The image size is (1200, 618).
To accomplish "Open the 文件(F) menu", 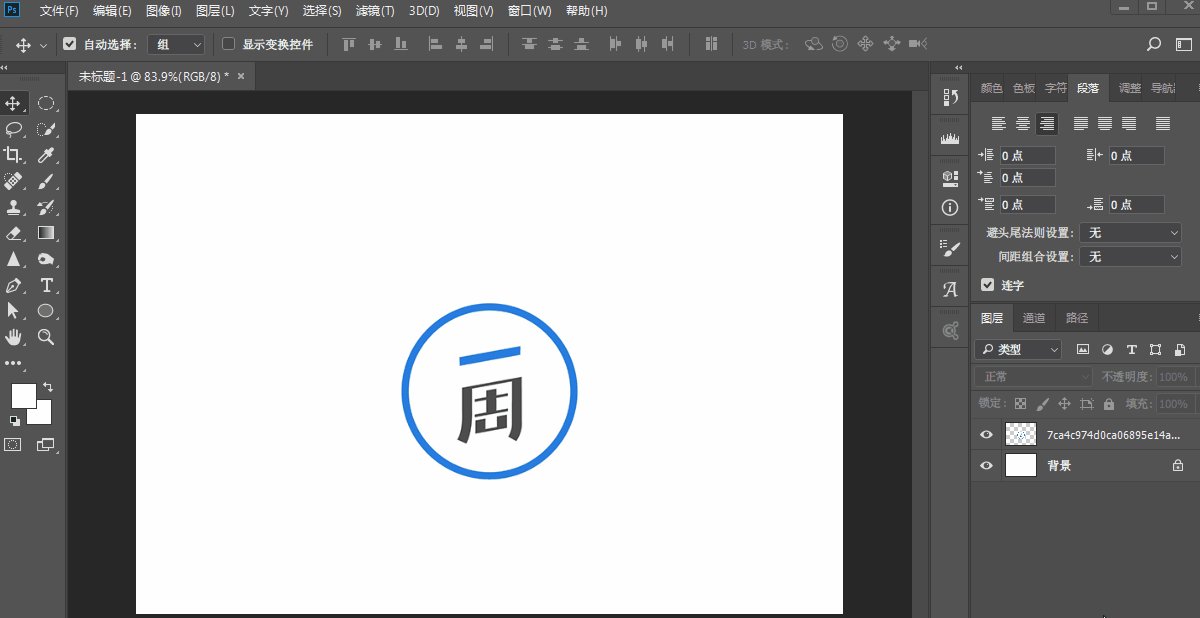I will [59, 11].
